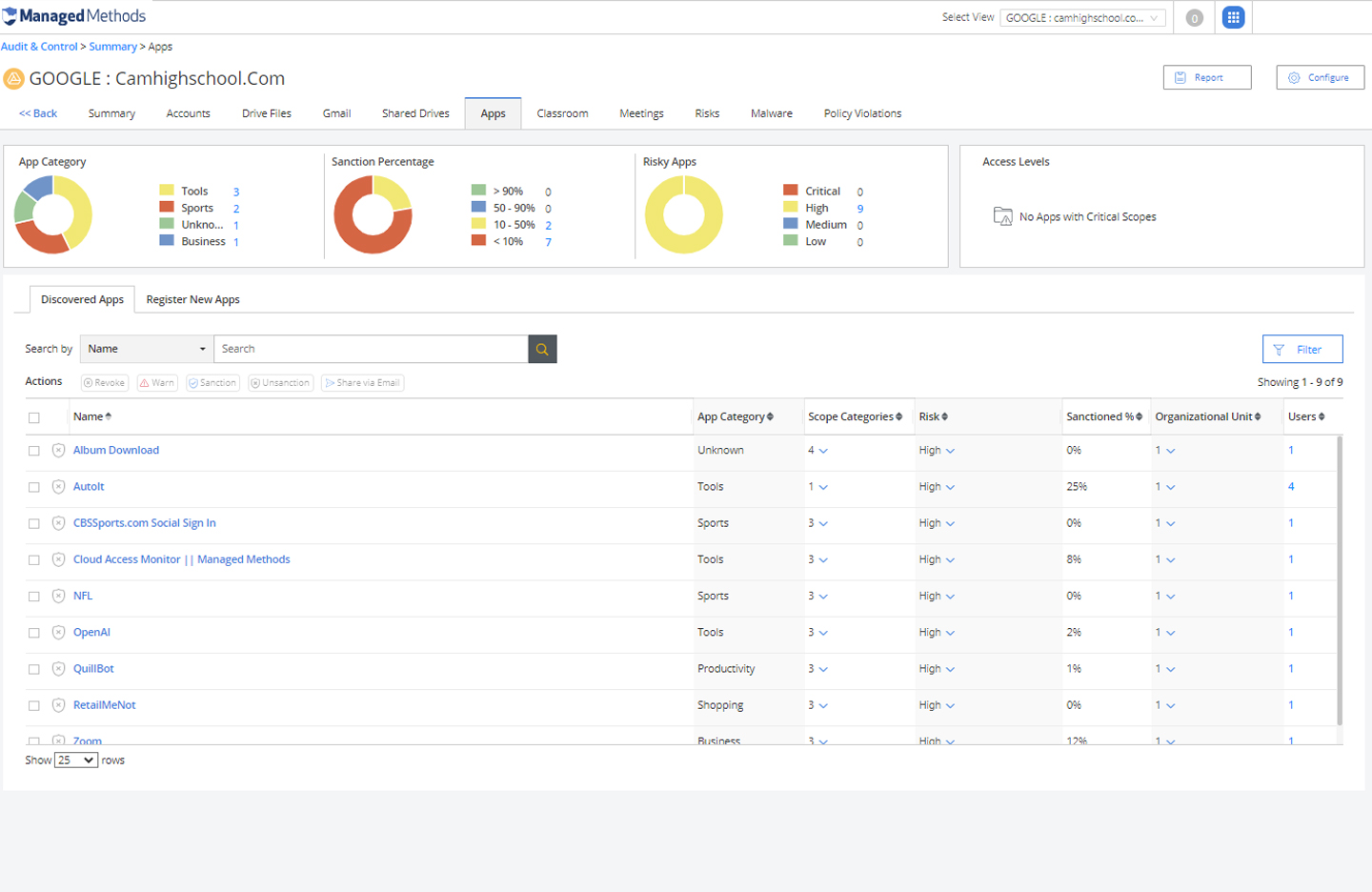
Task: Sort by Sanctioned % column arrows
Action: click(1139, 416)
